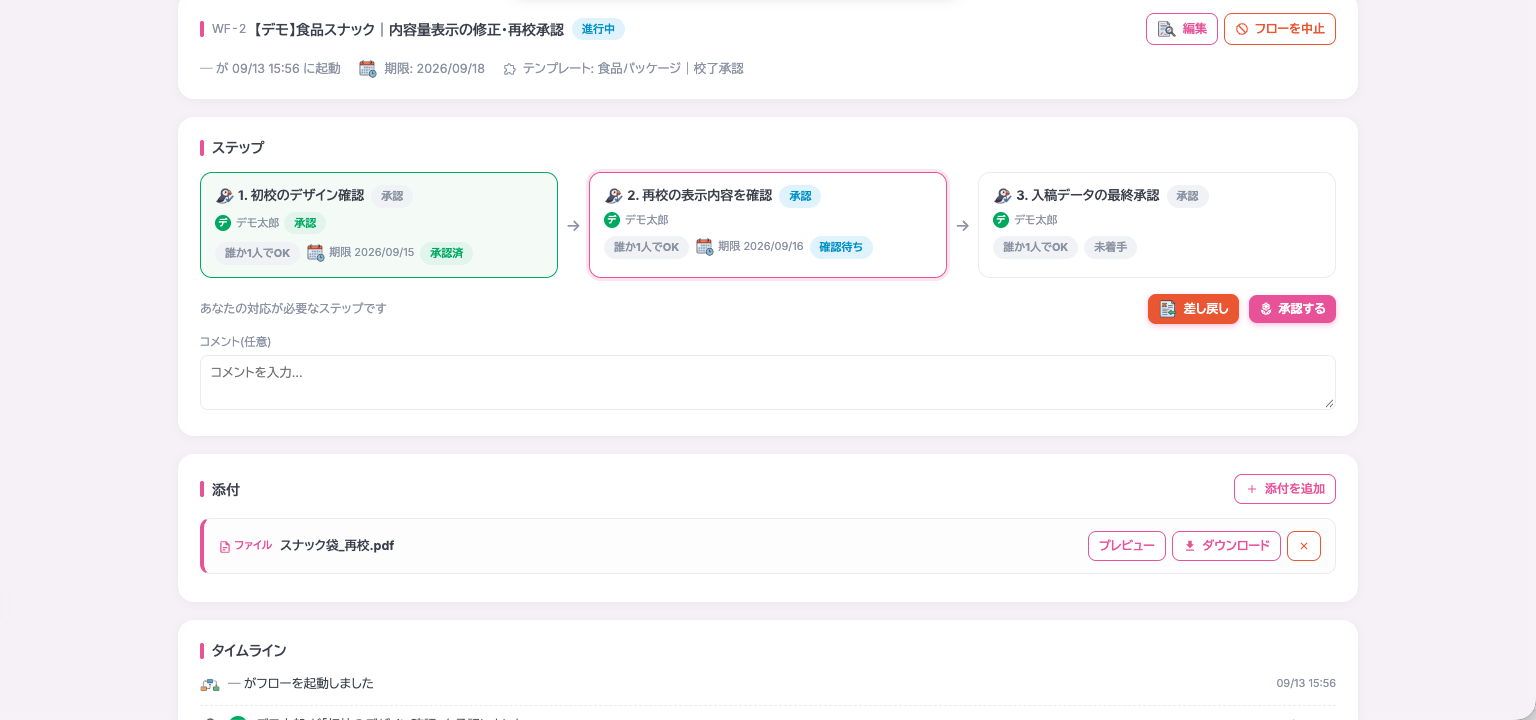Approve the step with 承認する
The width and height of the screenshot is (1536, 720).
tap(1292, 309)
